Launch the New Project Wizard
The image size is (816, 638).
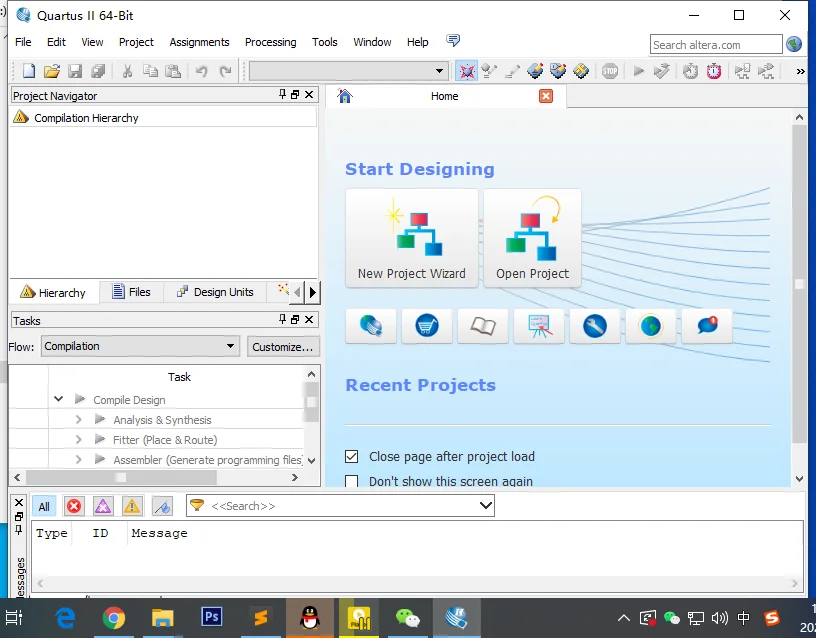click(412, 238)
